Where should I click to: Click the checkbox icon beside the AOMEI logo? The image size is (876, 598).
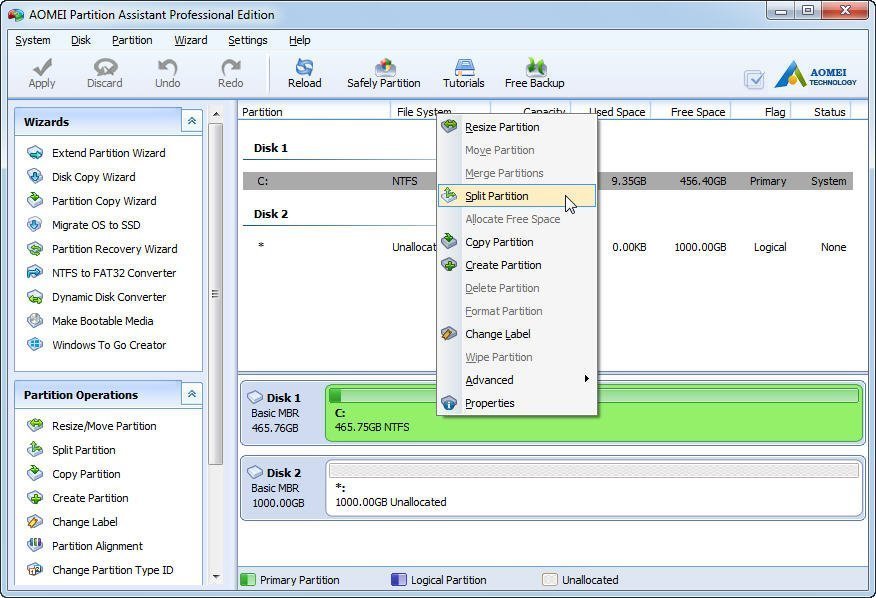point(754,79)
